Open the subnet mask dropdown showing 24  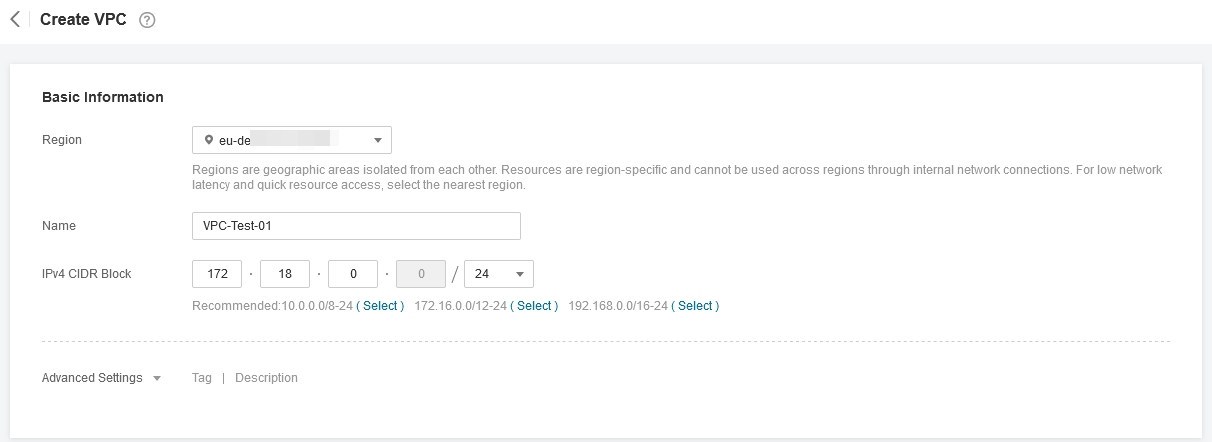[x=499, y=274]
